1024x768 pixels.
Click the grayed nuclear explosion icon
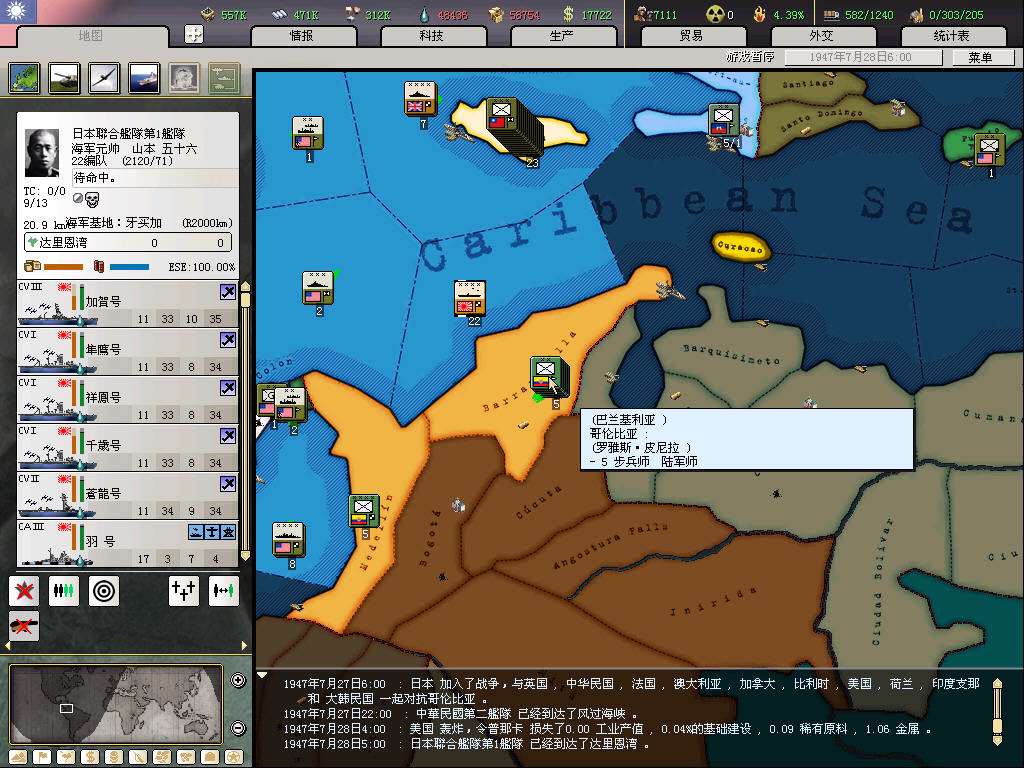click(x=184, y=78)
